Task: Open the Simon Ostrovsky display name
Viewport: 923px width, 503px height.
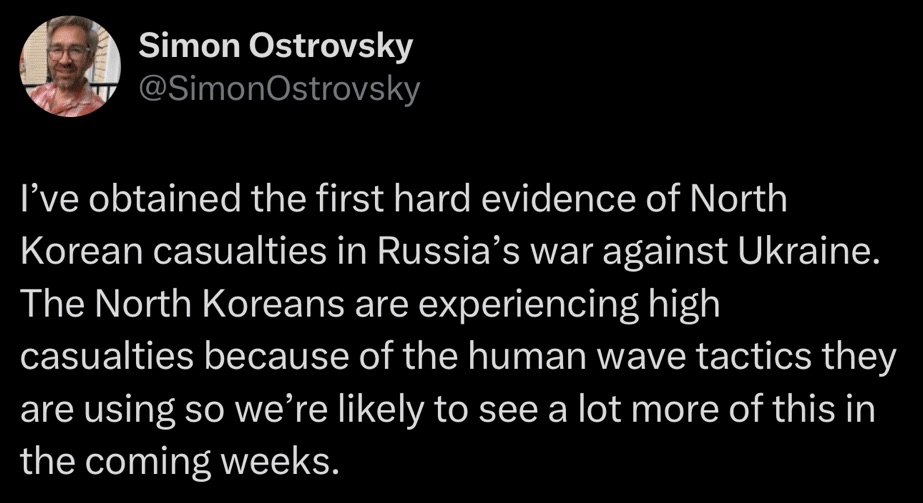Action: point(275,46)
